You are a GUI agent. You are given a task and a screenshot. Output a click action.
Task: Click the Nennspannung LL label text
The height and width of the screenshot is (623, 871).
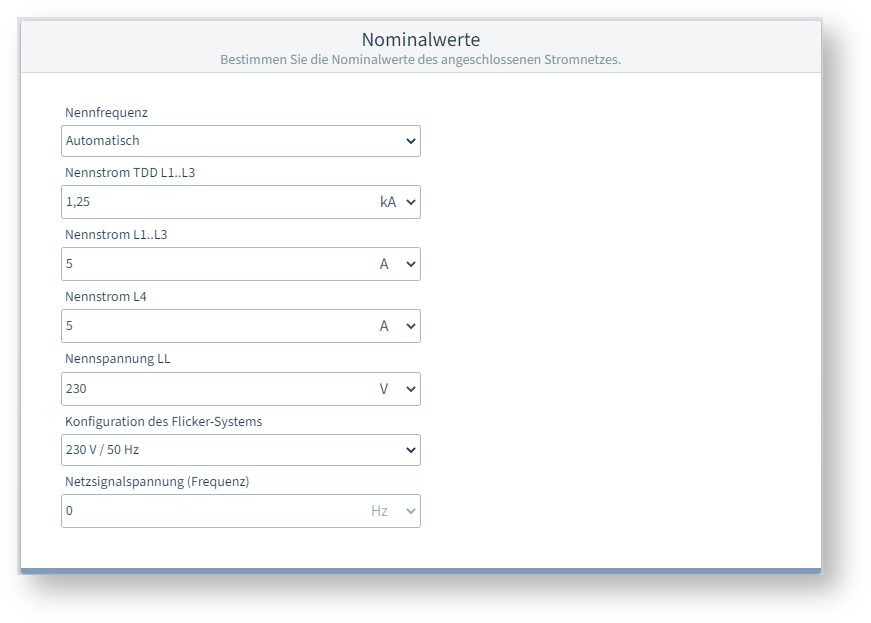(118, 358)
